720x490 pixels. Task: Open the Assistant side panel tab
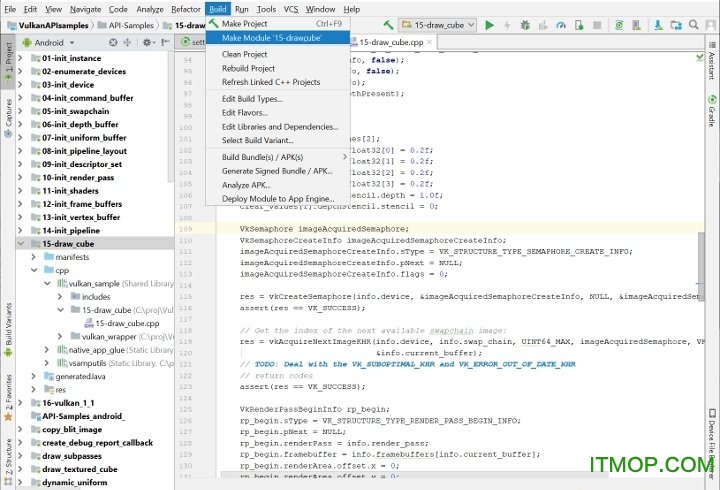(712, 61)
